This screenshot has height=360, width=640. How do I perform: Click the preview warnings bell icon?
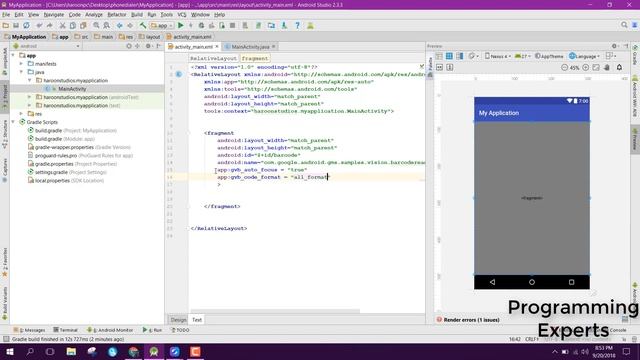coord(620,67)
